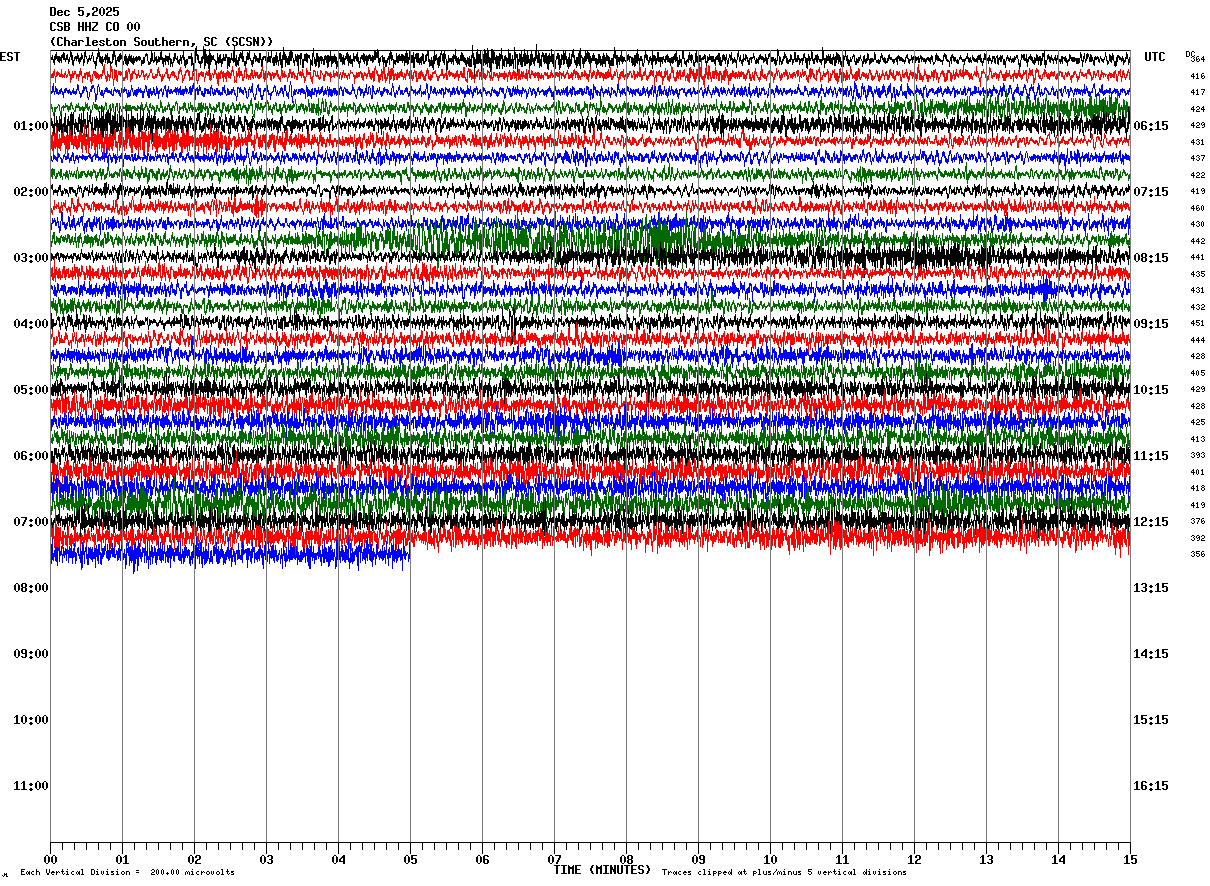Click the 'CSB HHZ CO 00' station code line
1210x886 pixels.
pos(95,27)
